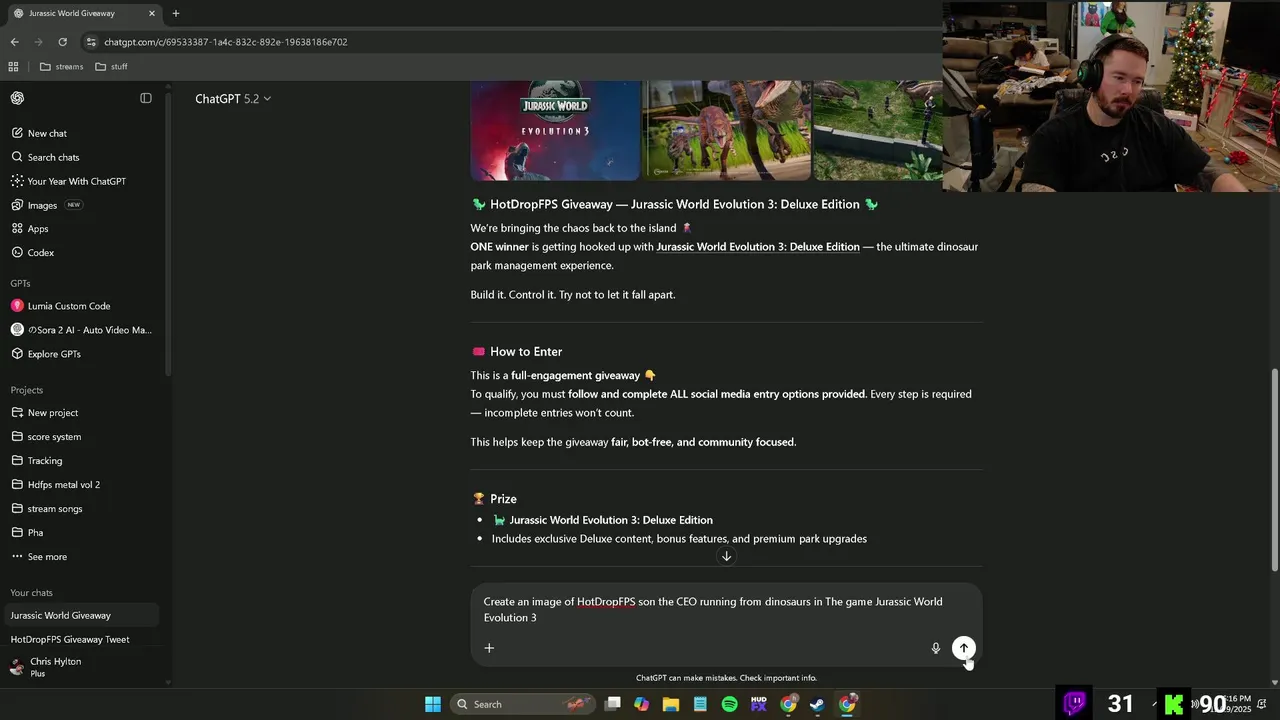Viewport: 1280px width, 720px height.
Task: Open the ChatGPT logo home icon
Action: [x=17, y=98]
